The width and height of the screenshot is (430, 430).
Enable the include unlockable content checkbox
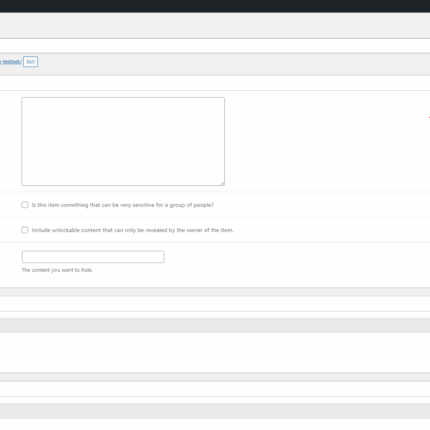[25, 230]
